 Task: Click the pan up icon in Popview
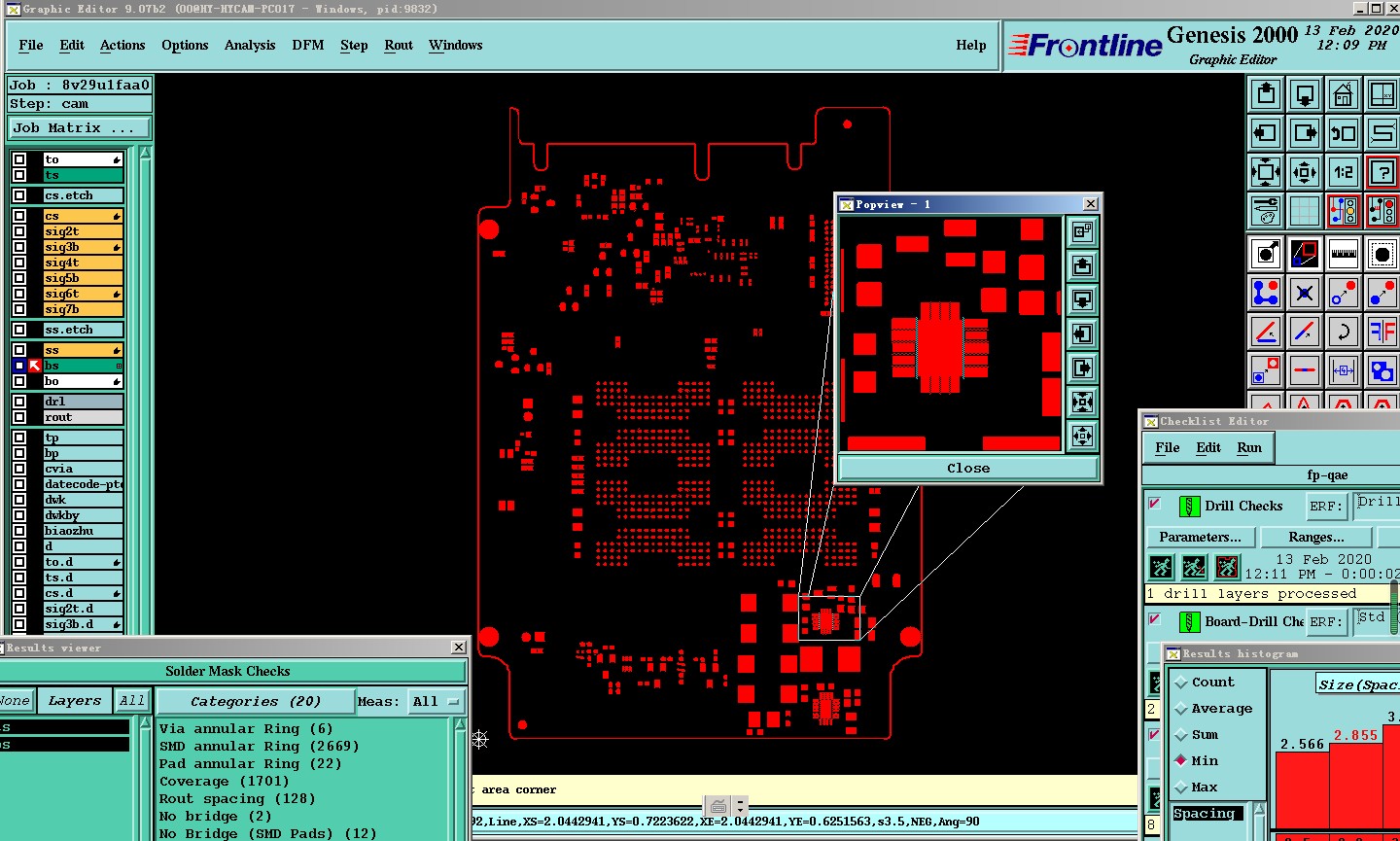1082,265
